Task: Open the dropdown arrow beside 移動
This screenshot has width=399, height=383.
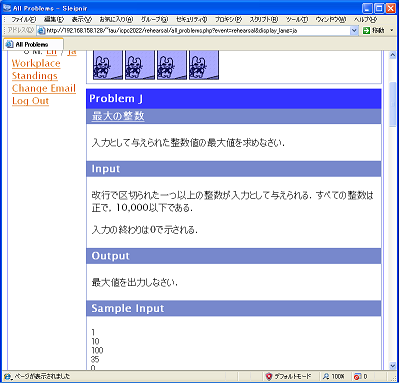Action: click(x=392, y=31)
